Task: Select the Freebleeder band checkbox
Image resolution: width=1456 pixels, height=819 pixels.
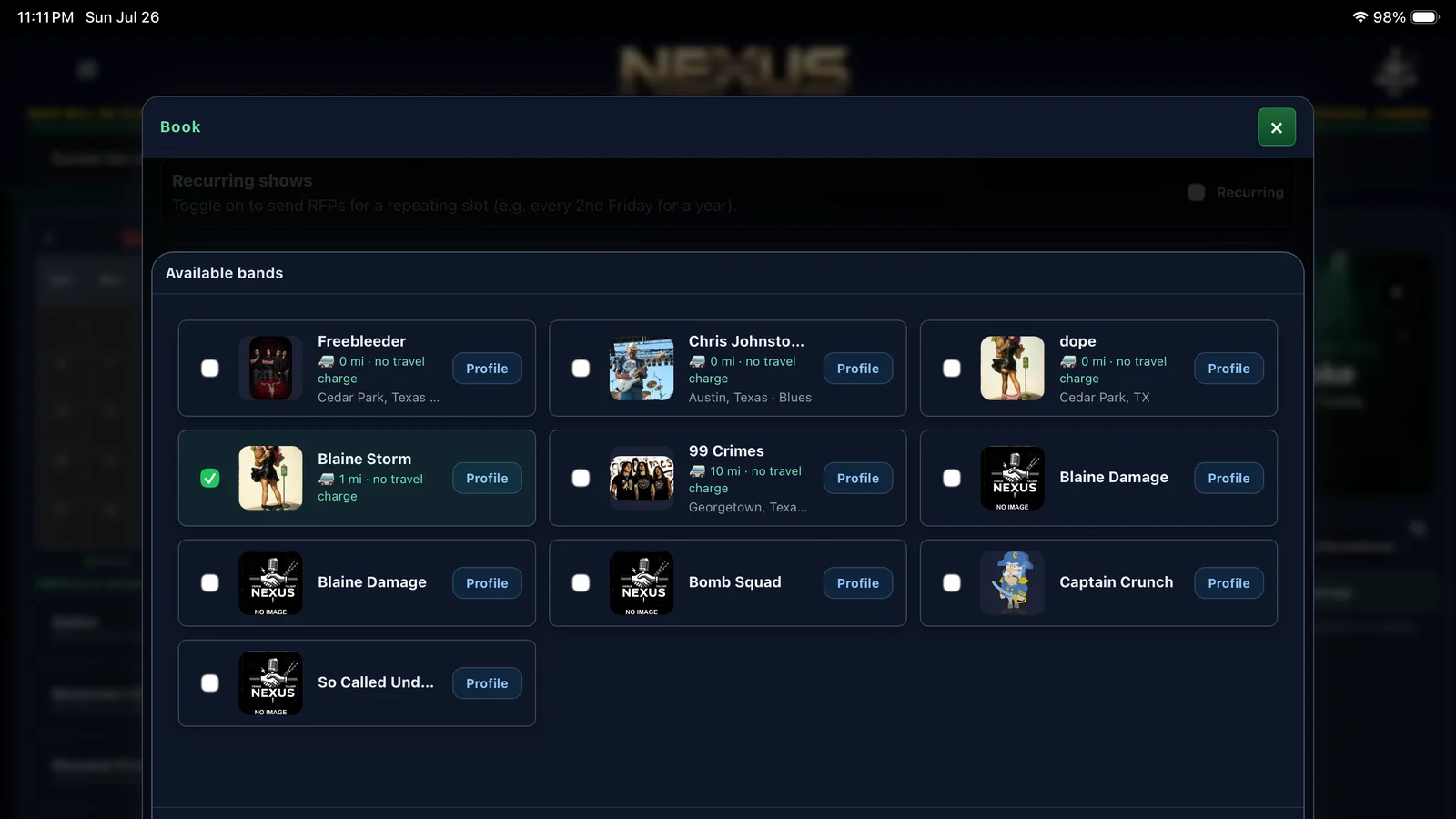Action: [210, 369]
